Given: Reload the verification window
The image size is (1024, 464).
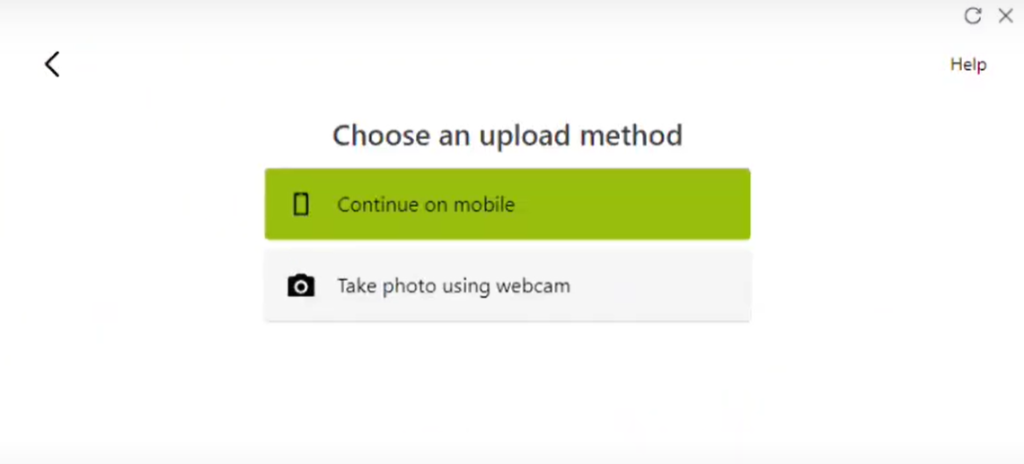Looking at the screenshot, I should [x=972, y=16].
